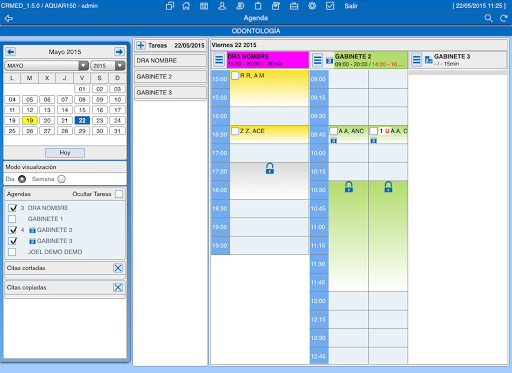Click the Hoy button

65,153
